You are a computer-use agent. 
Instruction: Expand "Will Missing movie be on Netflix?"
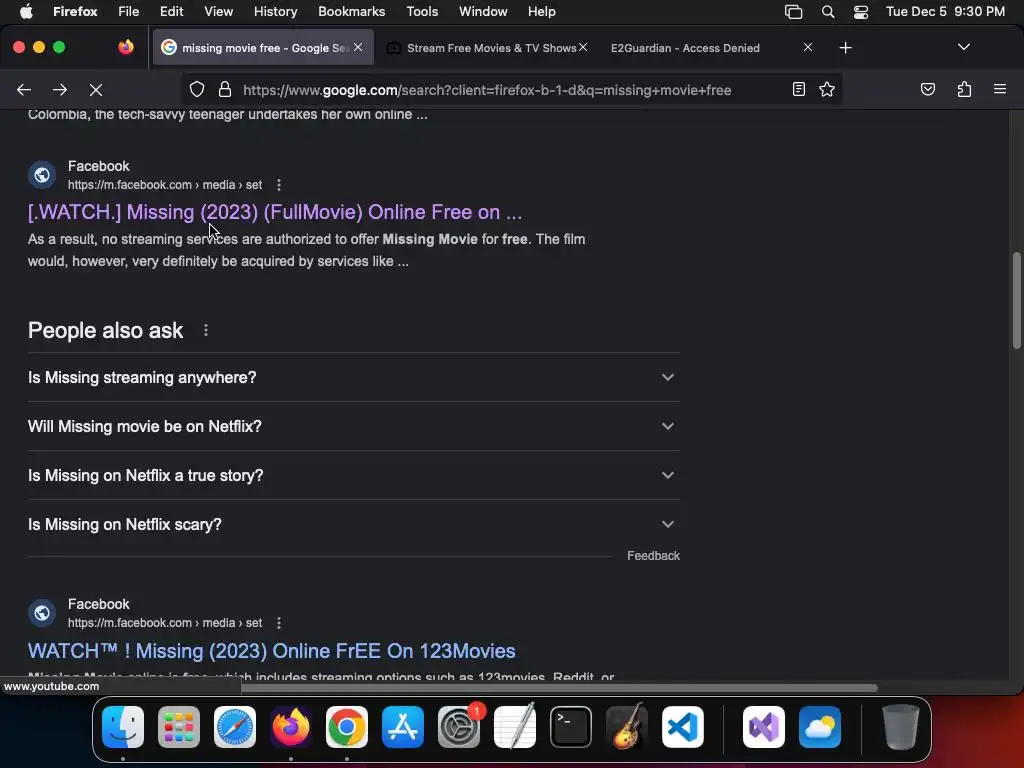click(353, 426)
